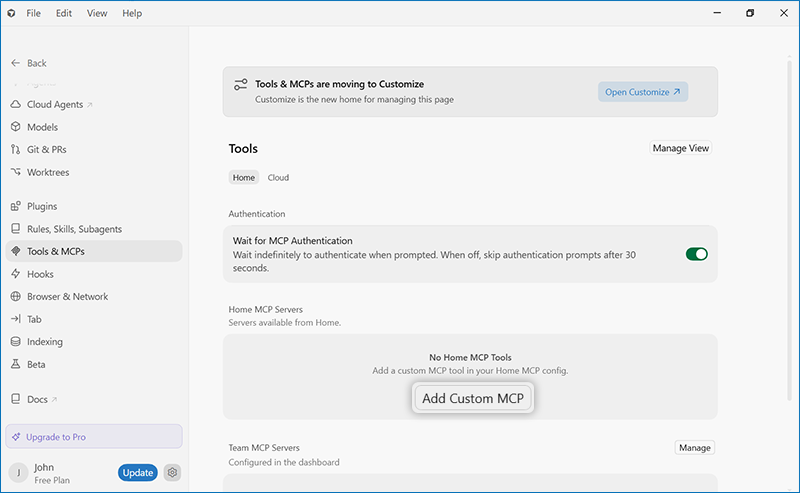Screen dimensions: 800x493
Task: Switch to the Home tab
Action: [244, 178]
